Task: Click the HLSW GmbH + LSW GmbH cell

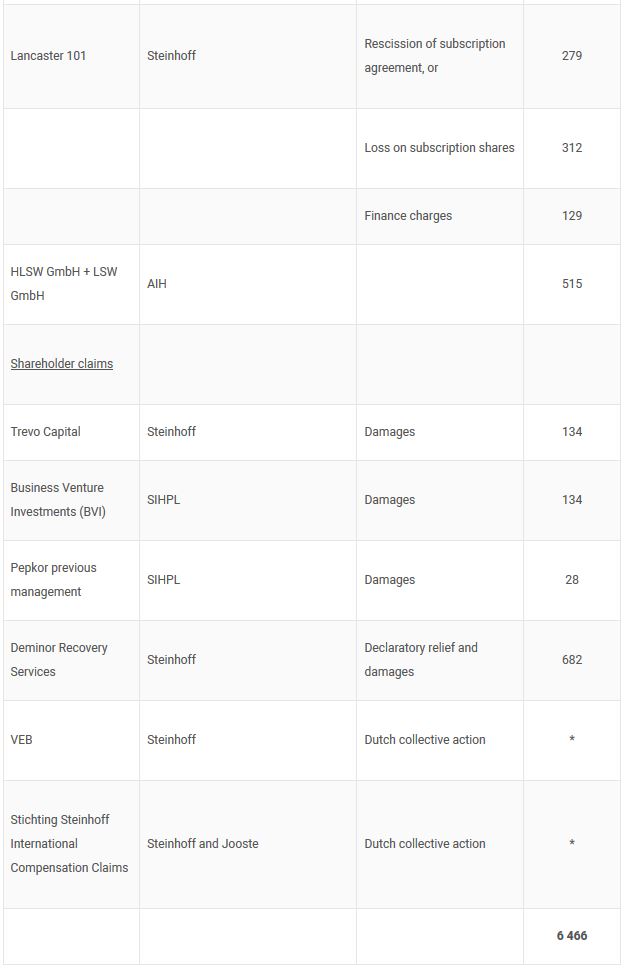Action: pos(64,284)
